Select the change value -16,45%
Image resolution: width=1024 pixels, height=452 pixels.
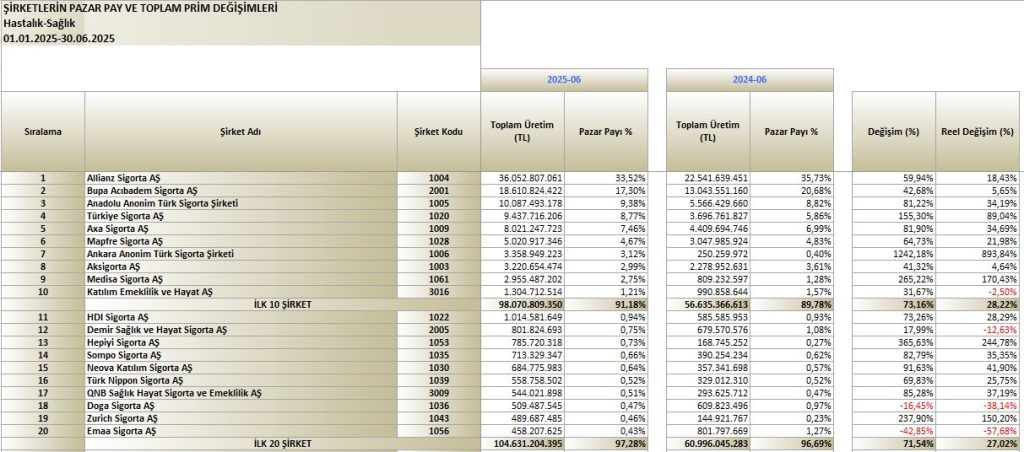894,406
